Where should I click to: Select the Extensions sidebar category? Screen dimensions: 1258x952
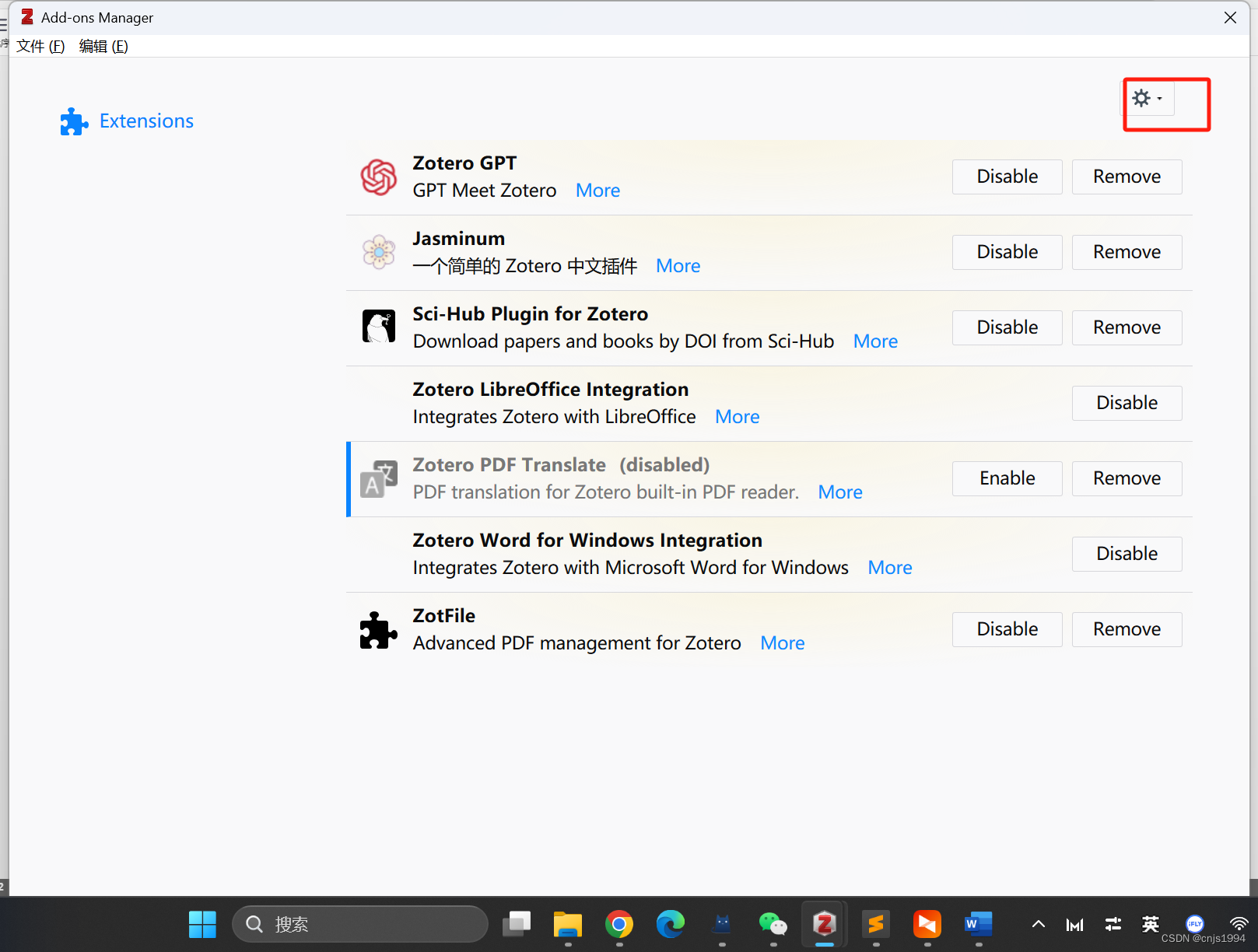127,121
